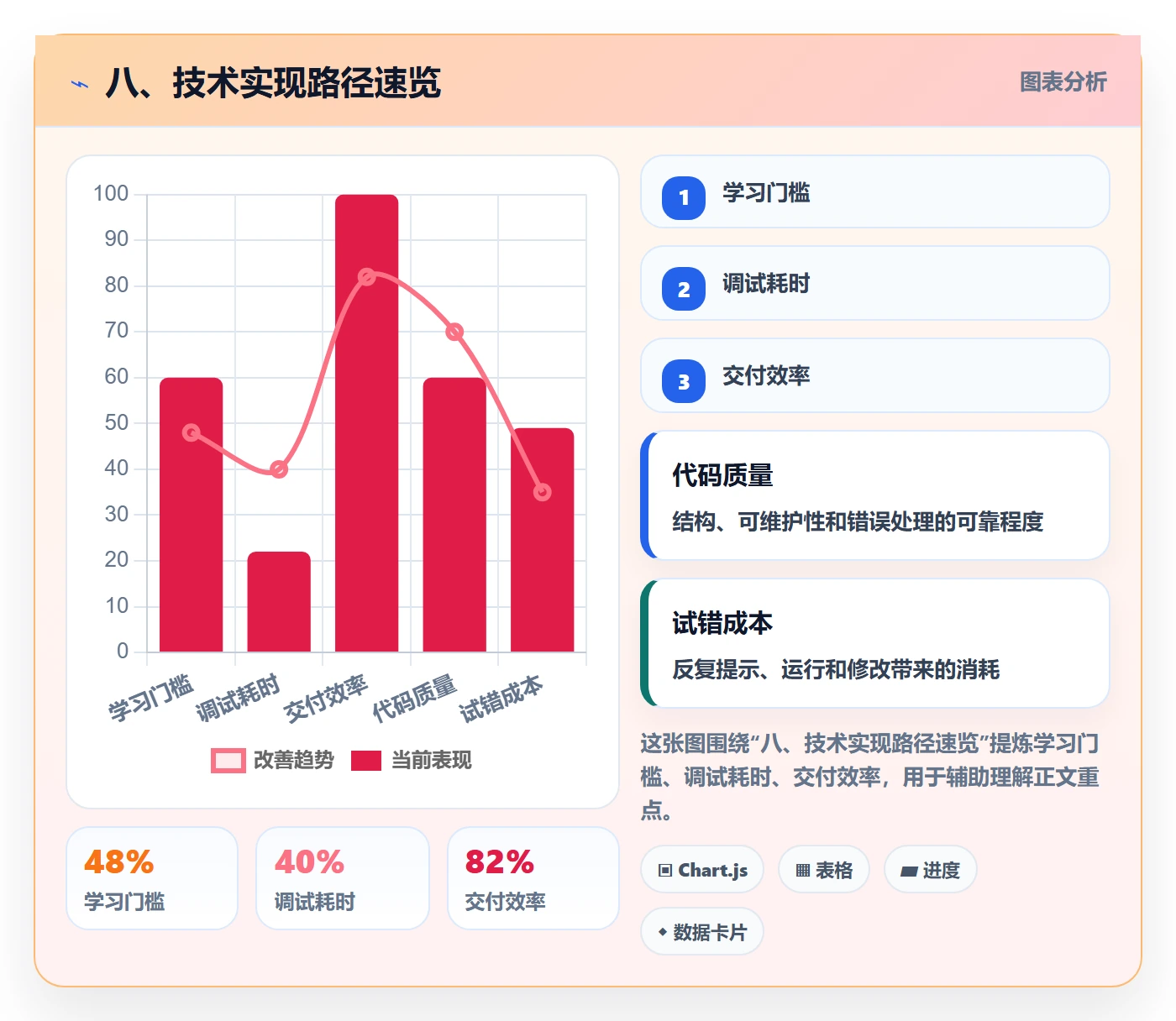Select the 进度 tag

(x=930, y=870)
